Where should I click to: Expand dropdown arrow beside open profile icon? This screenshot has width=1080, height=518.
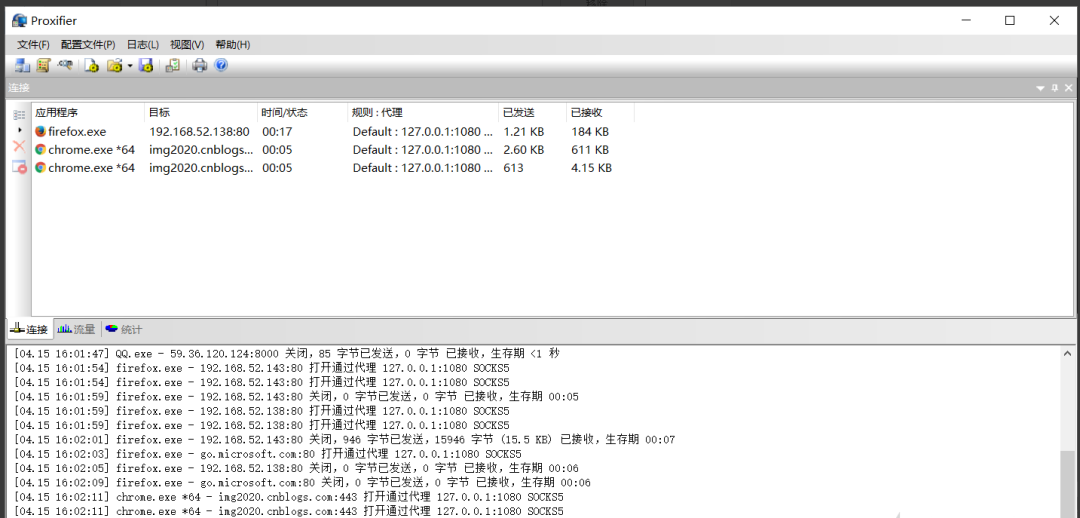click(x=129, y=66)
